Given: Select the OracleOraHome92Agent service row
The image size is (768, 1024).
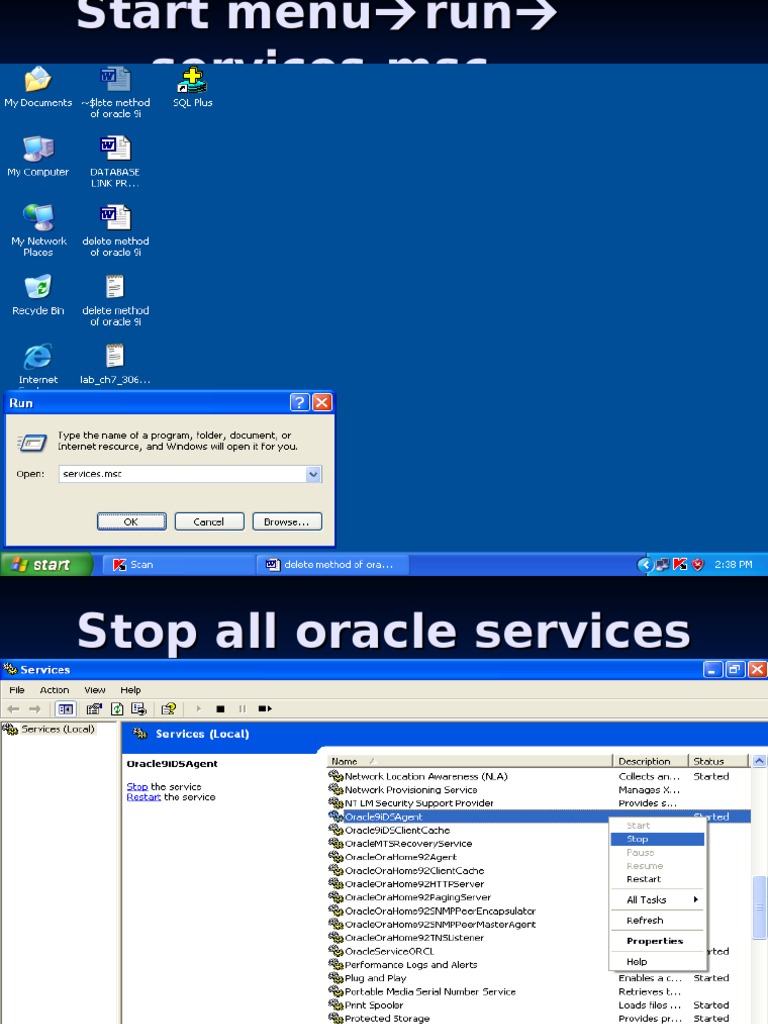Looking at the screenshot, I should 539,857.
